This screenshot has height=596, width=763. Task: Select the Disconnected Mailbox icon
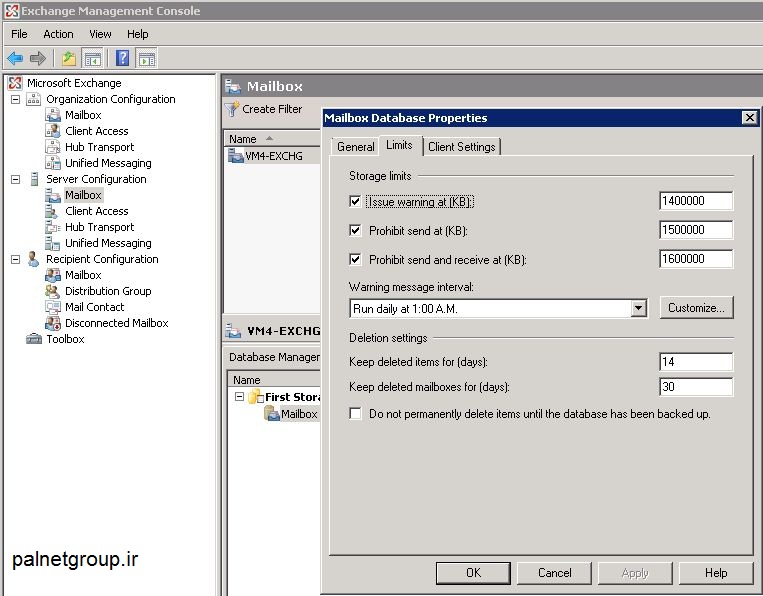tap(53, 323)
